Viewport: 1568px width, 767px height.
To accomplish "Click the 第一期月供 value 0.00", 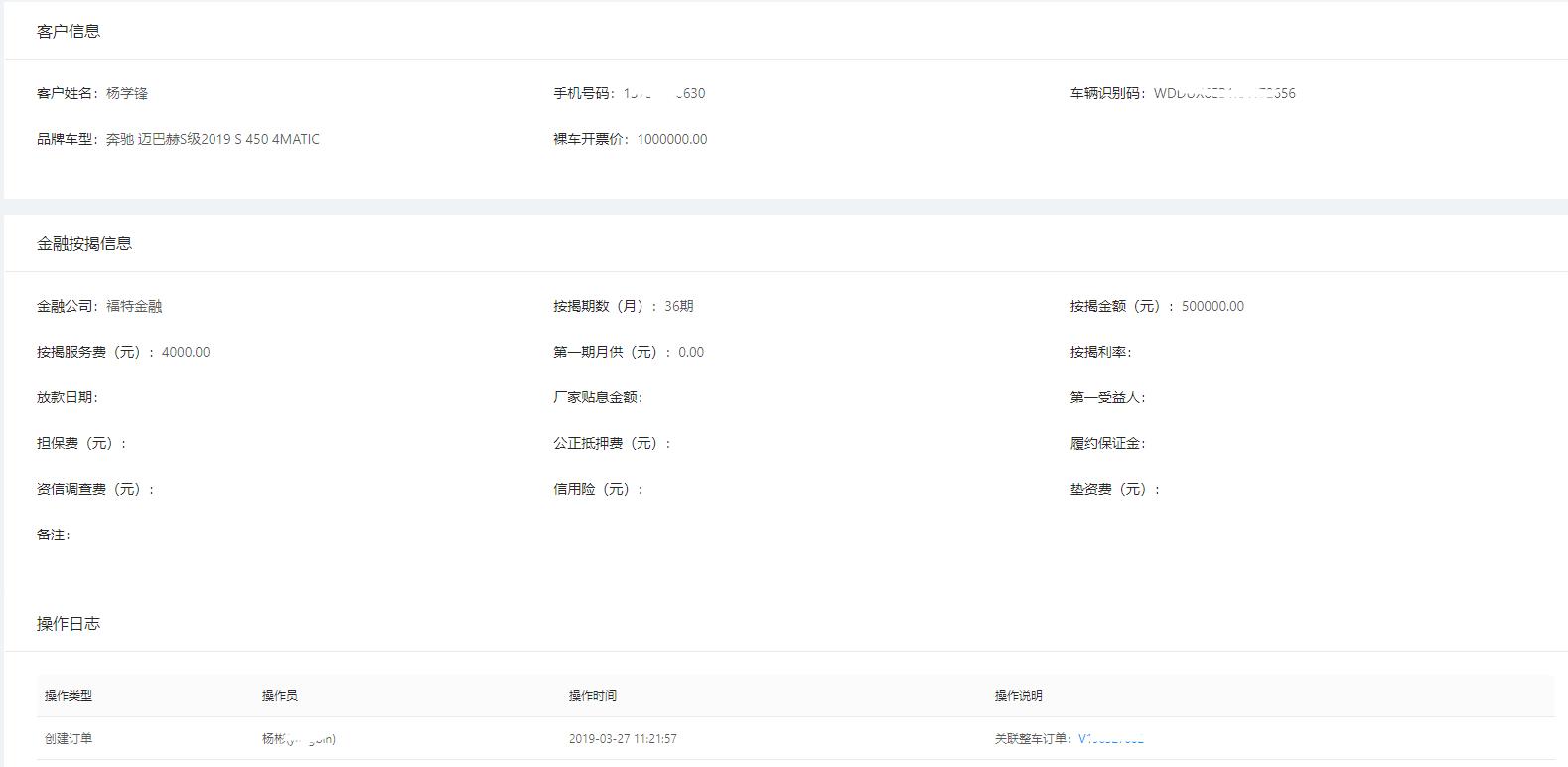I will 691,352.
